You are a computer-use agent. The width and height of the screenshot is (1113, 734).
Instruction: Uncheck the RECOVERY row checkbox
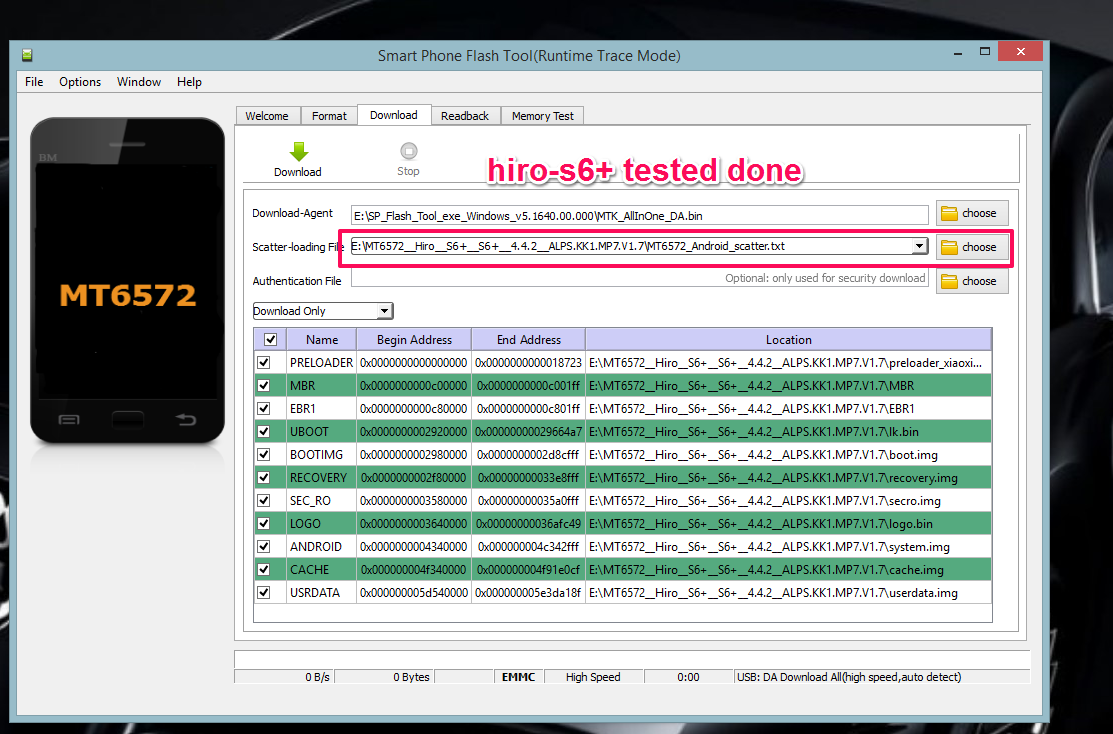(x=264, y=478)
